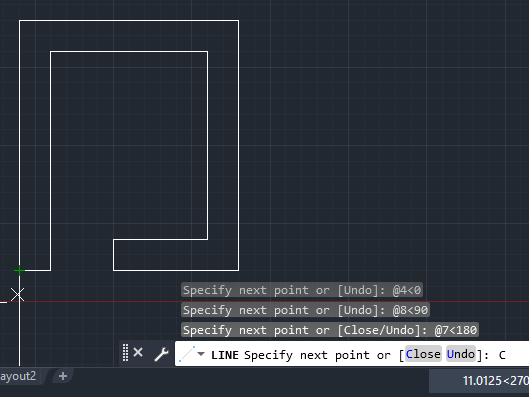529x397 pixels.
Task: Select the outer shape's right vertical line
Action: [239, 145]
